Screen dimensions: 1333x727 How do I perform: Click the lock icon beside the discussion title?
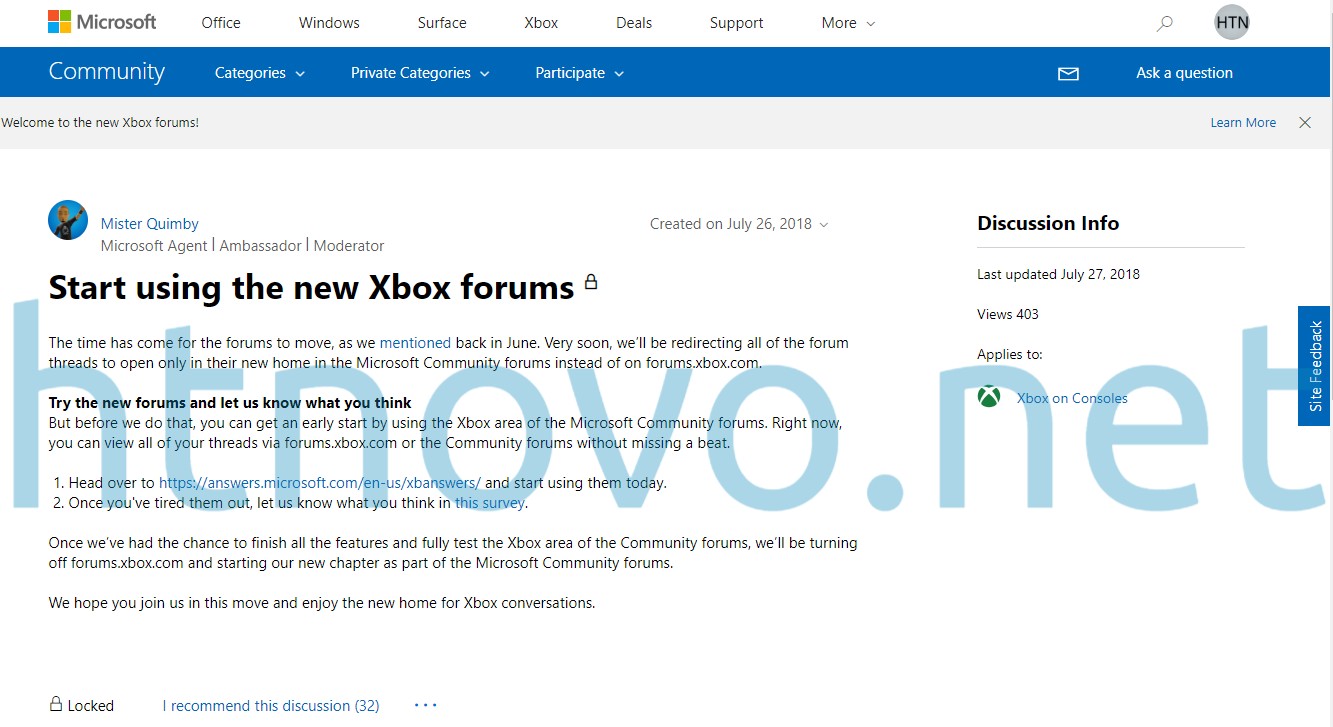591,281
